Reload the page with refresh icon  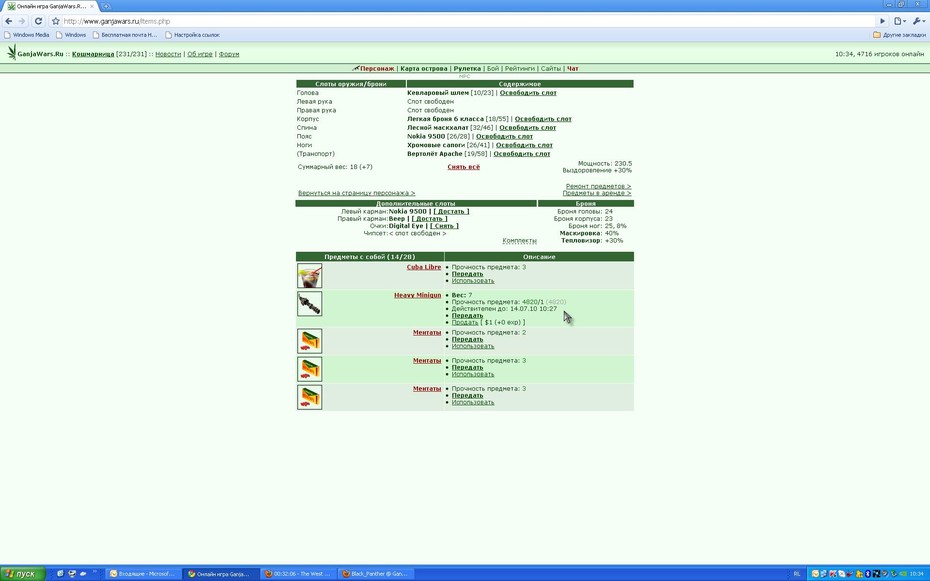coord(39,21)
